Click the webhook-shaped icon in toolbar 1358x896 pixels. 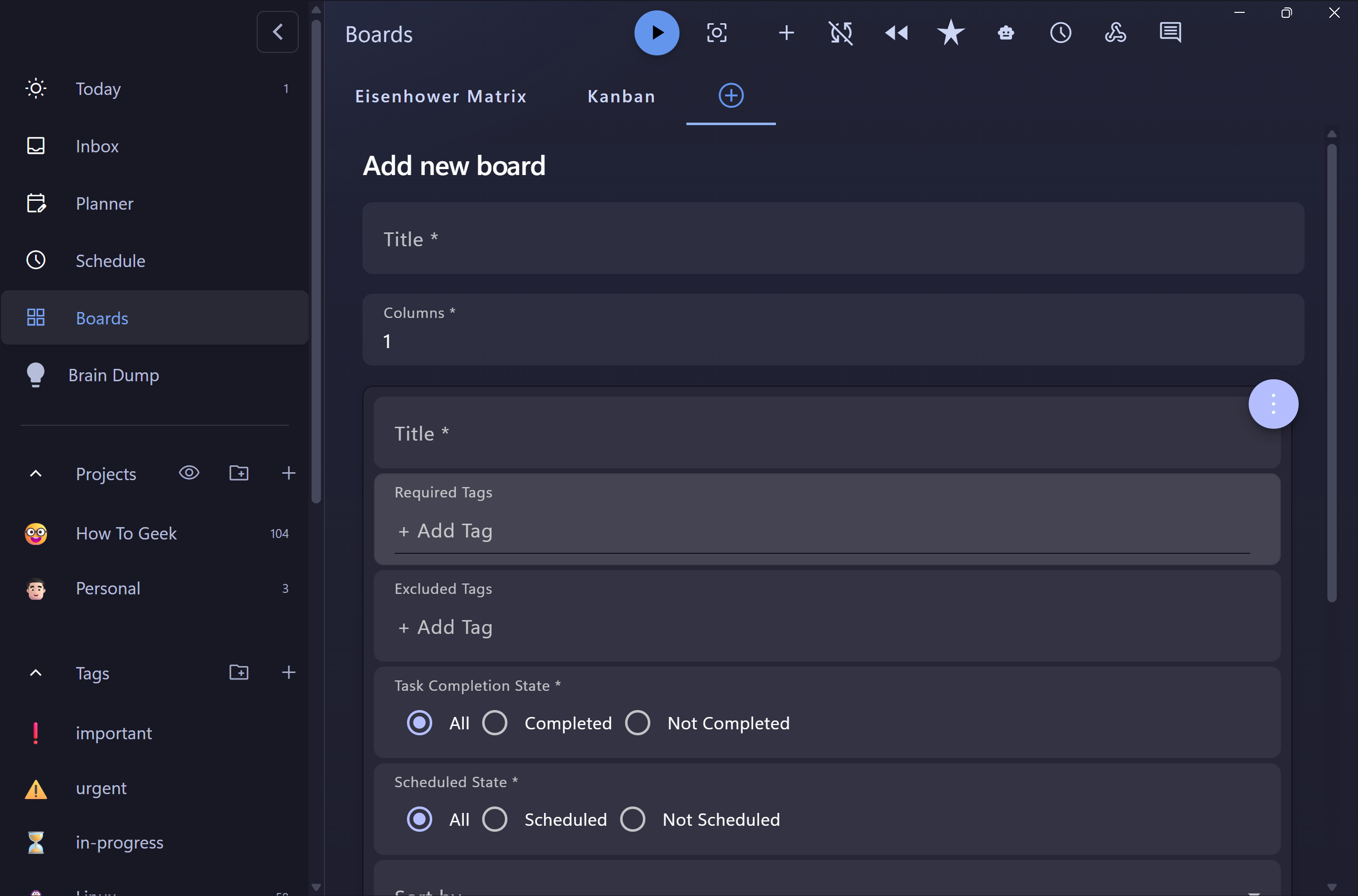click(x=1115, y=33)
